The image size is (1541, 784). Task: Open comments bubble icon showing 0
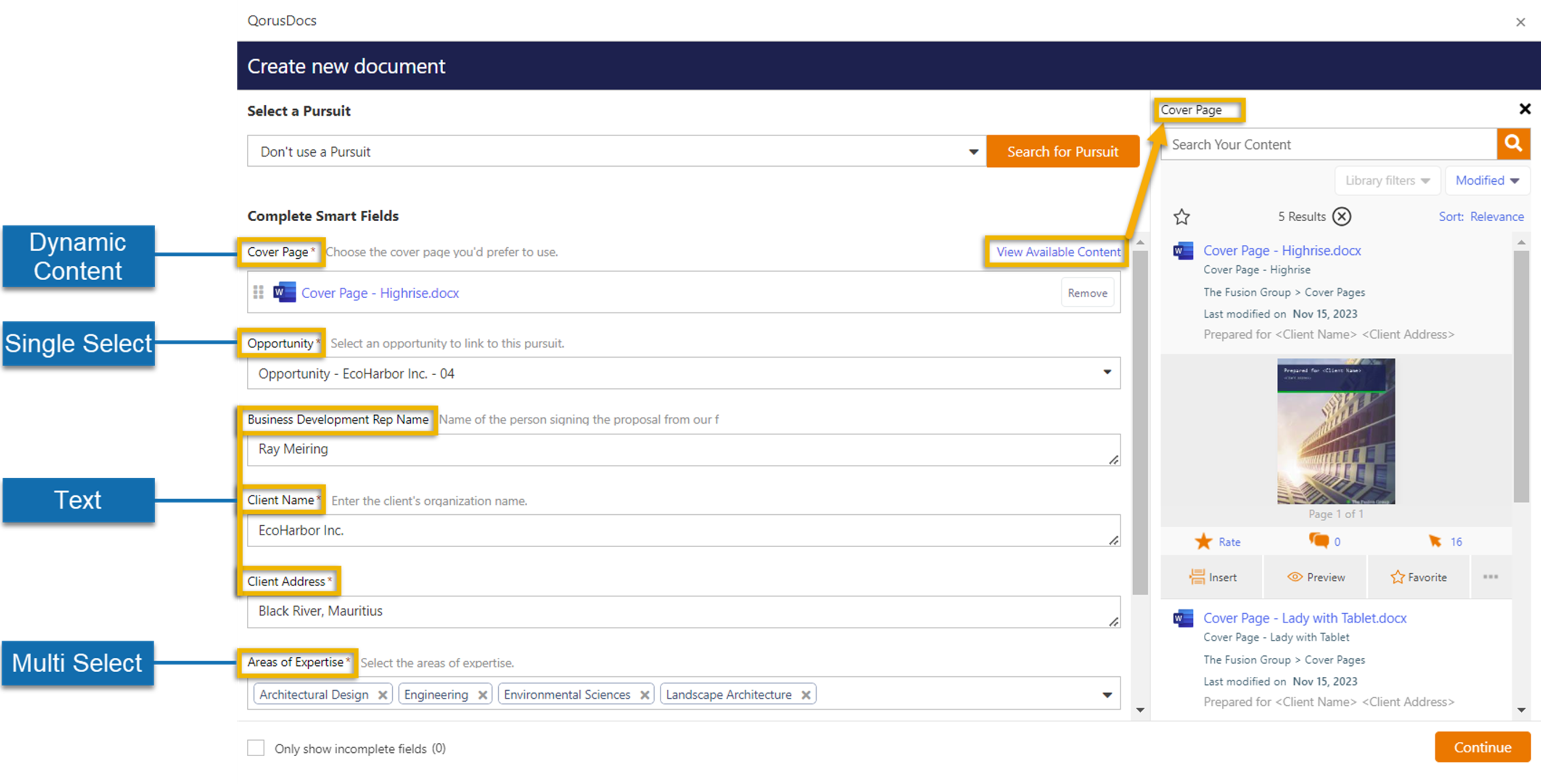pyautogui.click(x=1319, y=541)
